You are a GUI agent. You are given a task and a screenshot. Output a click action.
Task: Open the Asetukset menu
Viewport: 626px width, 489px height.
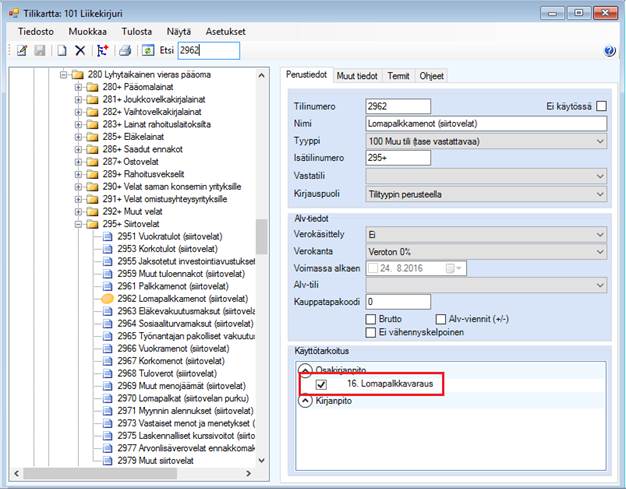[x=226, y=32]
